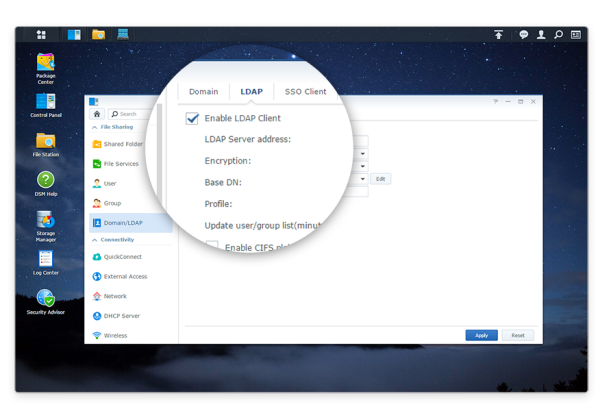The image size is (600, 414).
Task: Collapse the Connectivity section
Action: tap(95, 240)
